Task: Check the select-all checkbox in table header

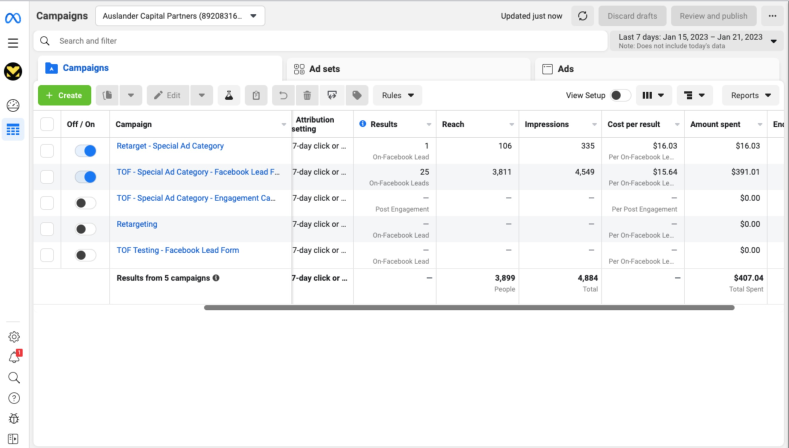Action: pos(47,124)
